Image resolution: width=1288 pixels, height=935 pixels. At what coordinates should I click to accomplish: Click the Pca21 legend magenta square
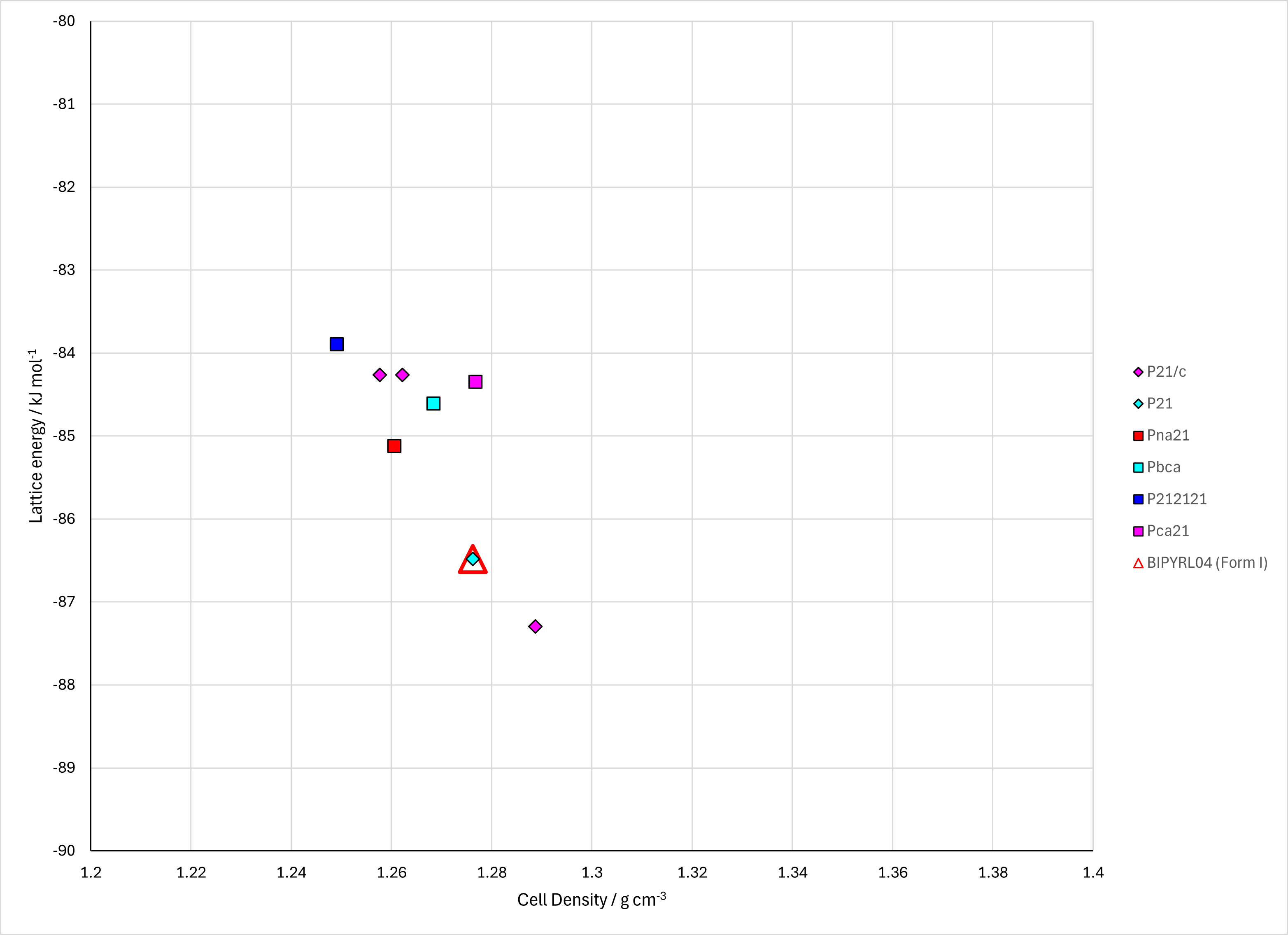[x=1138, y=531]
